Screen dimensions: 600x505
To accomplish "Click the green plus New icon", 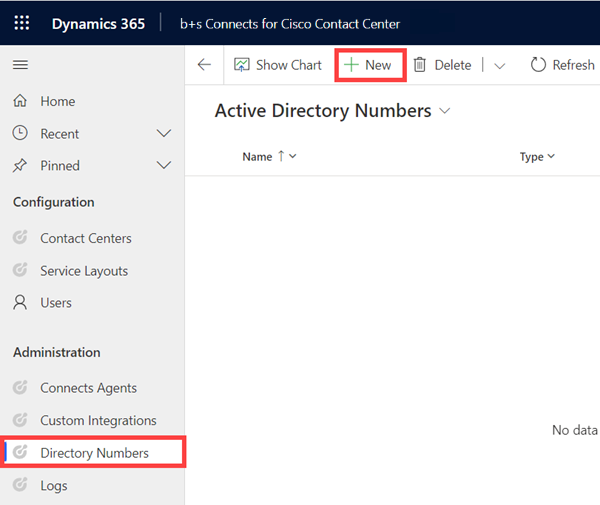I will tap(351, 65).
